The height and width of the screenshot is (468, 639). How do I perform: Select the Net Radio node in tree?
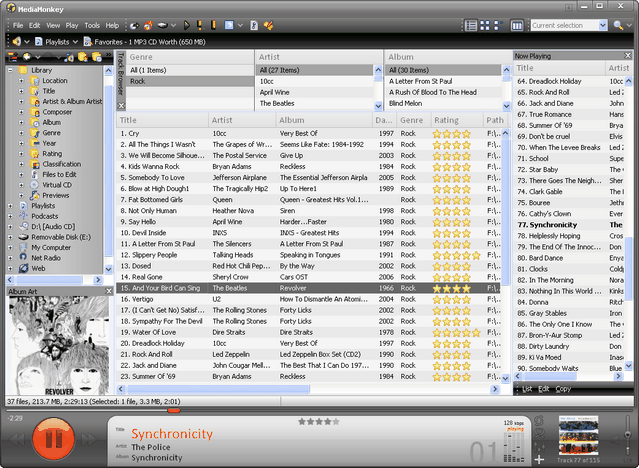46,258
